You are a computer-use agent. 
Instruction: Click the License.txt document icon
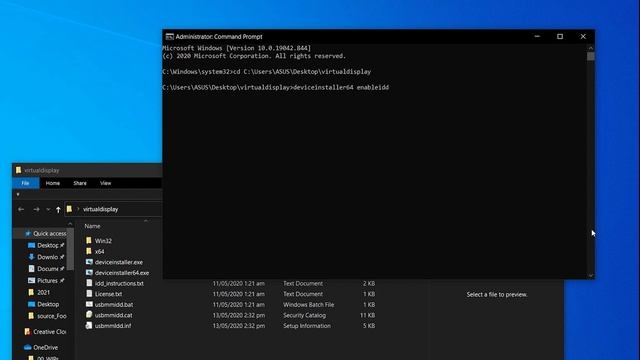89,293
